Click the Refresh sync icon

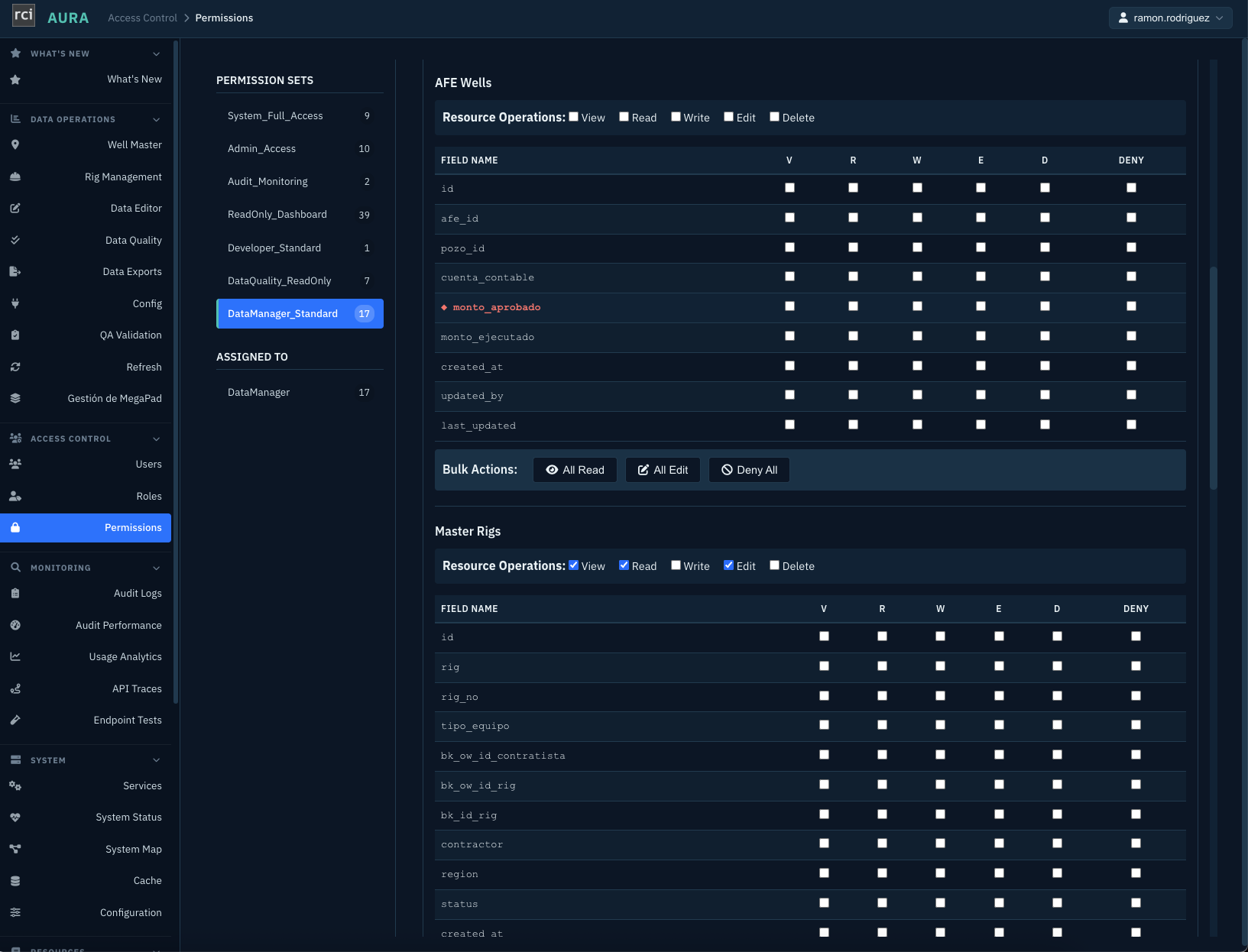(15, 367)
